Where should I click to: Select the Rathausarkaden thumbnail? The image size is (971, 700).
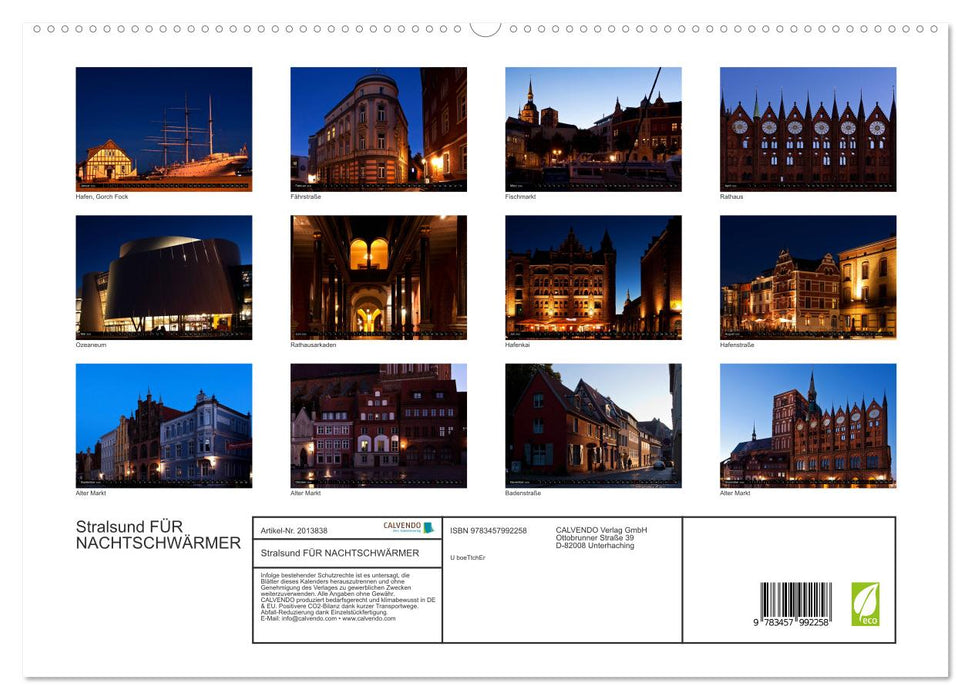click(x=376, y=278)
